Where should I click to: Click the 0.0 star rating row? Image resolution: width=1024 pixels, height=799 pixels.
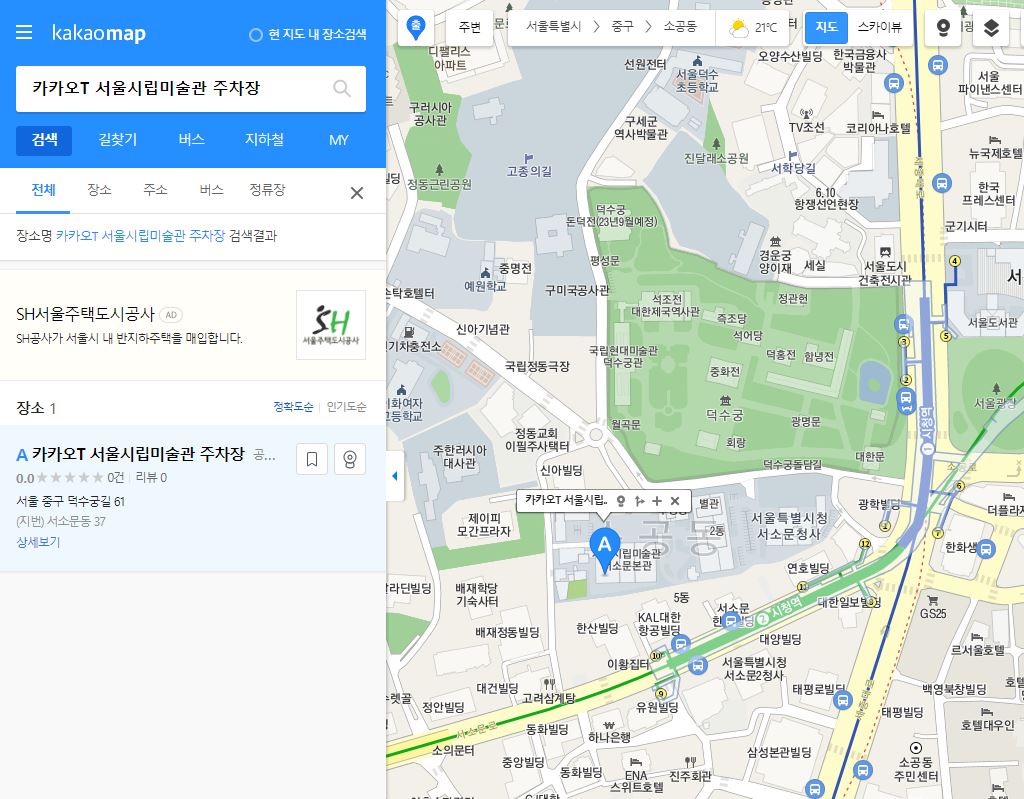click(x=59, y=478)
